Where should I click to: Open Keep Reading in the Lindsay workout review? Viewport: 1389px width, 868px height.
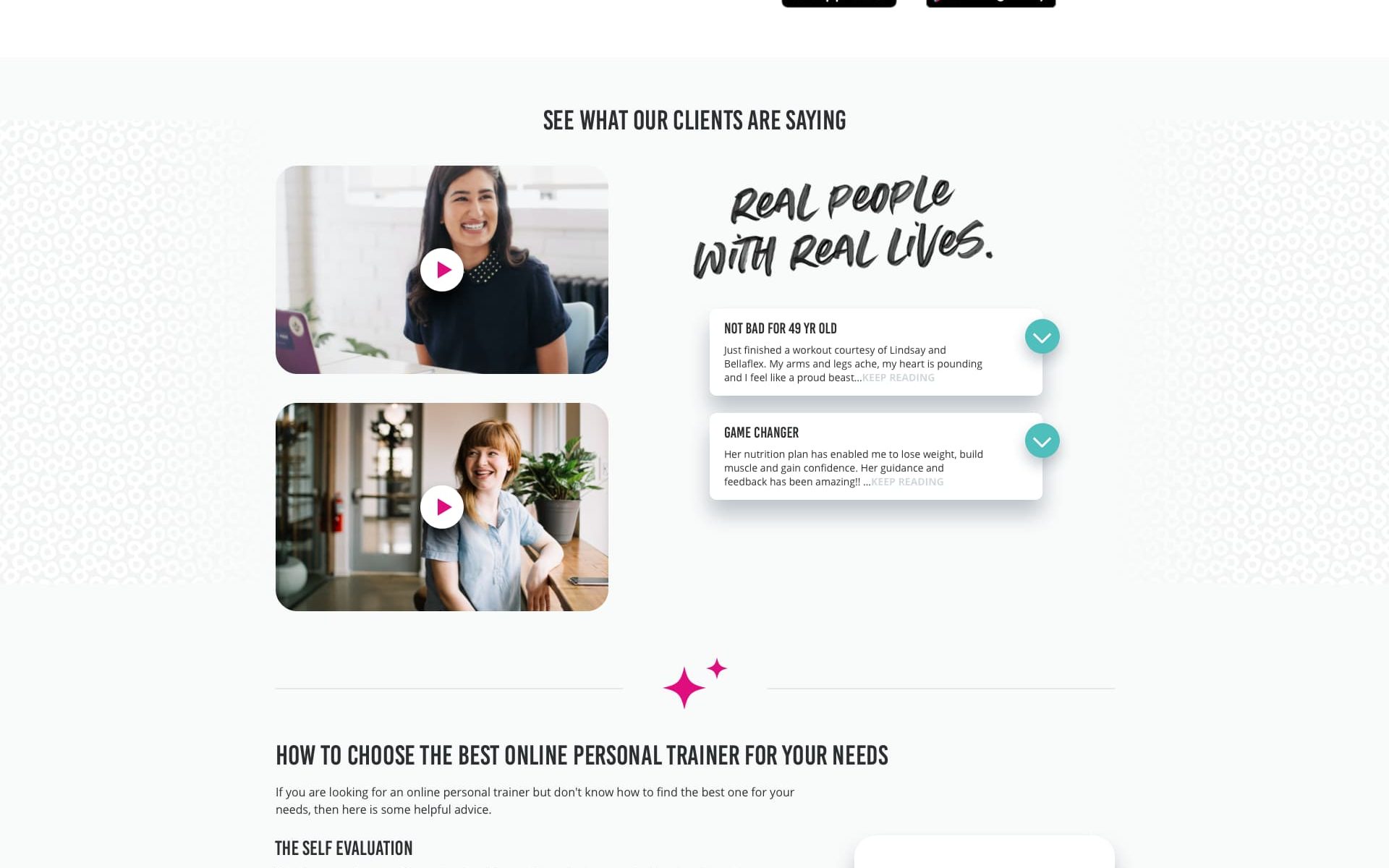[x=899, y=378]
